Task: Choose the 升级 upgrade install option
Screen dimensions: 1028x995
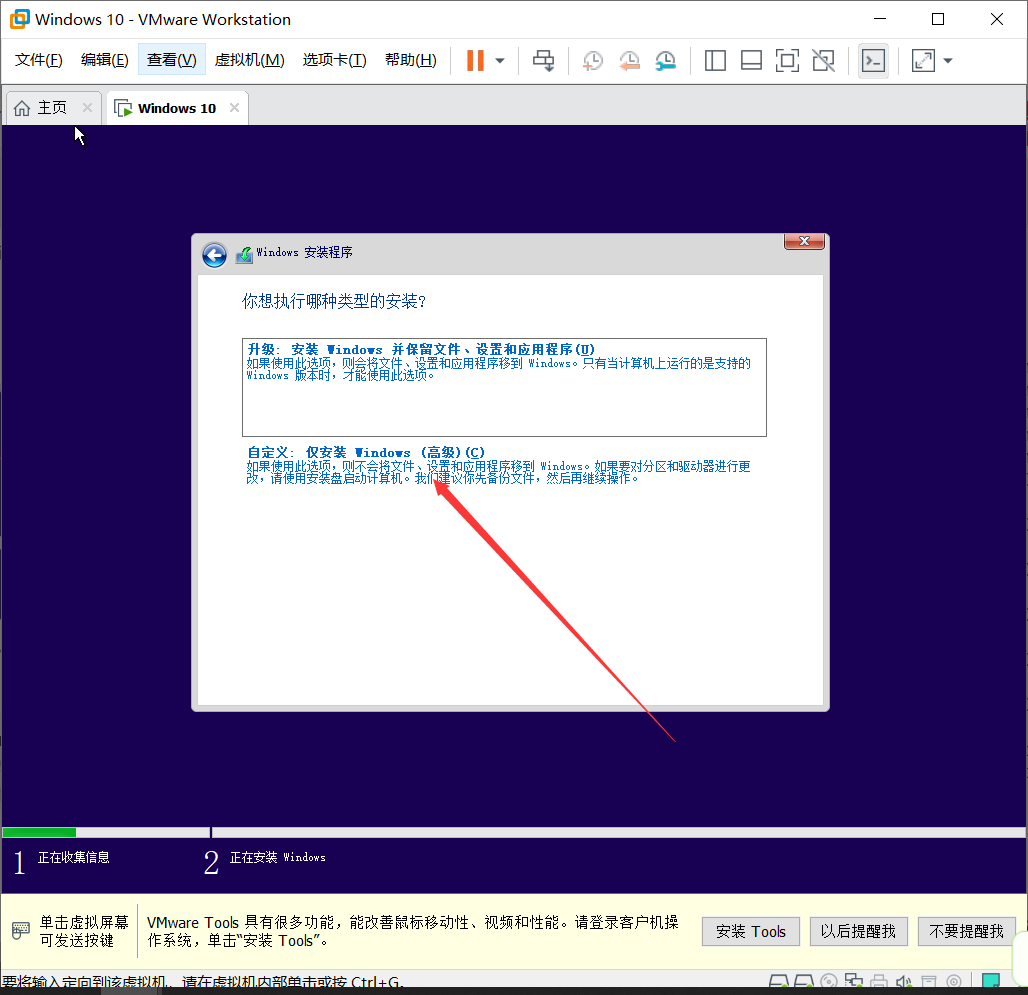Action: pyautogui.click(x=504, y=387)
